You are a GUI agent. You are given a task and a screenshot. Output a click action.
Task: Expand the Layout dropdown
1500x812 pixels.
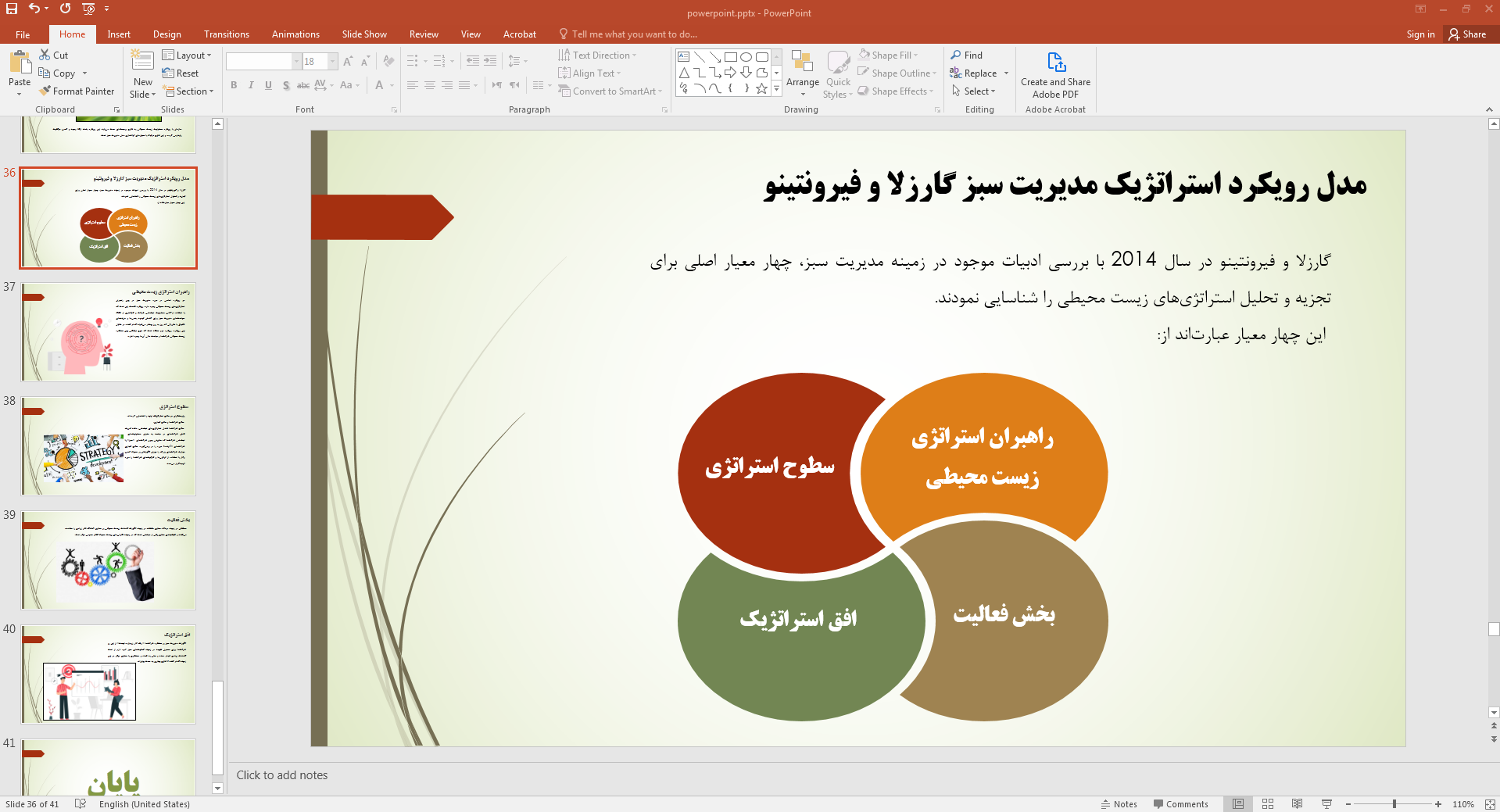tap(187, 55)
